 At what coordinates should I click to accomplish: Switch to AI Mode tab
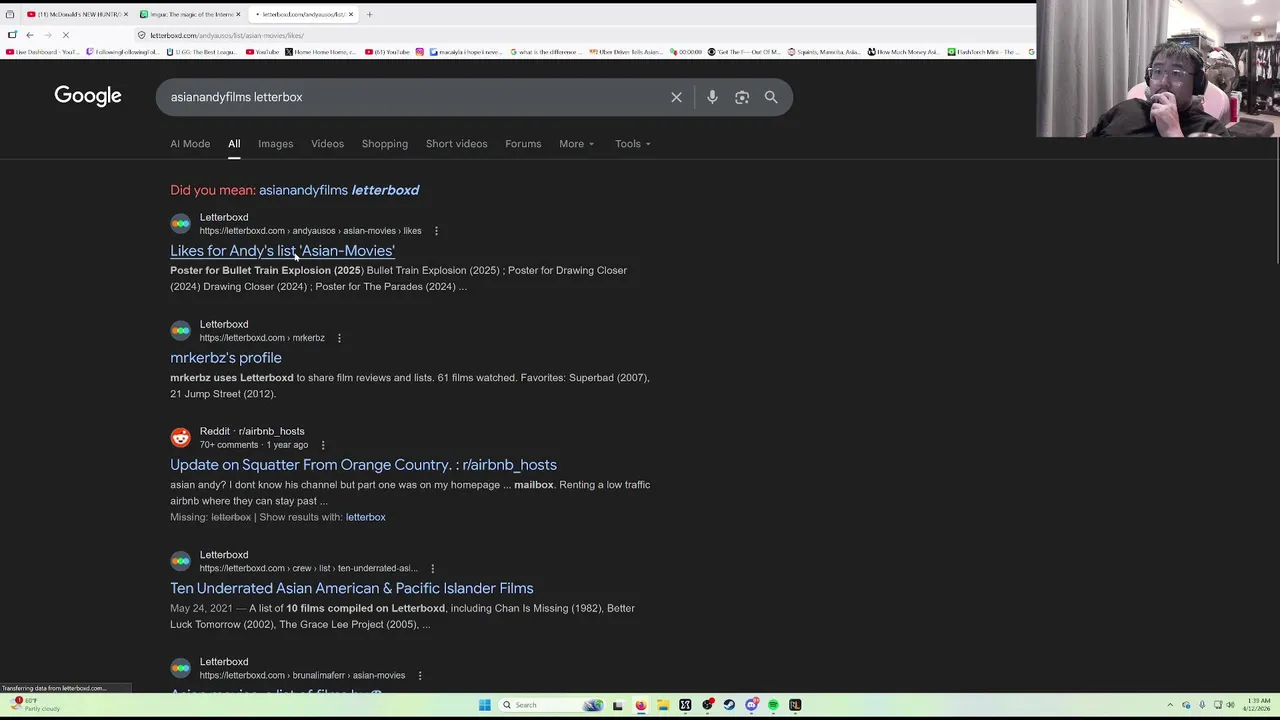tap(190, 144)
